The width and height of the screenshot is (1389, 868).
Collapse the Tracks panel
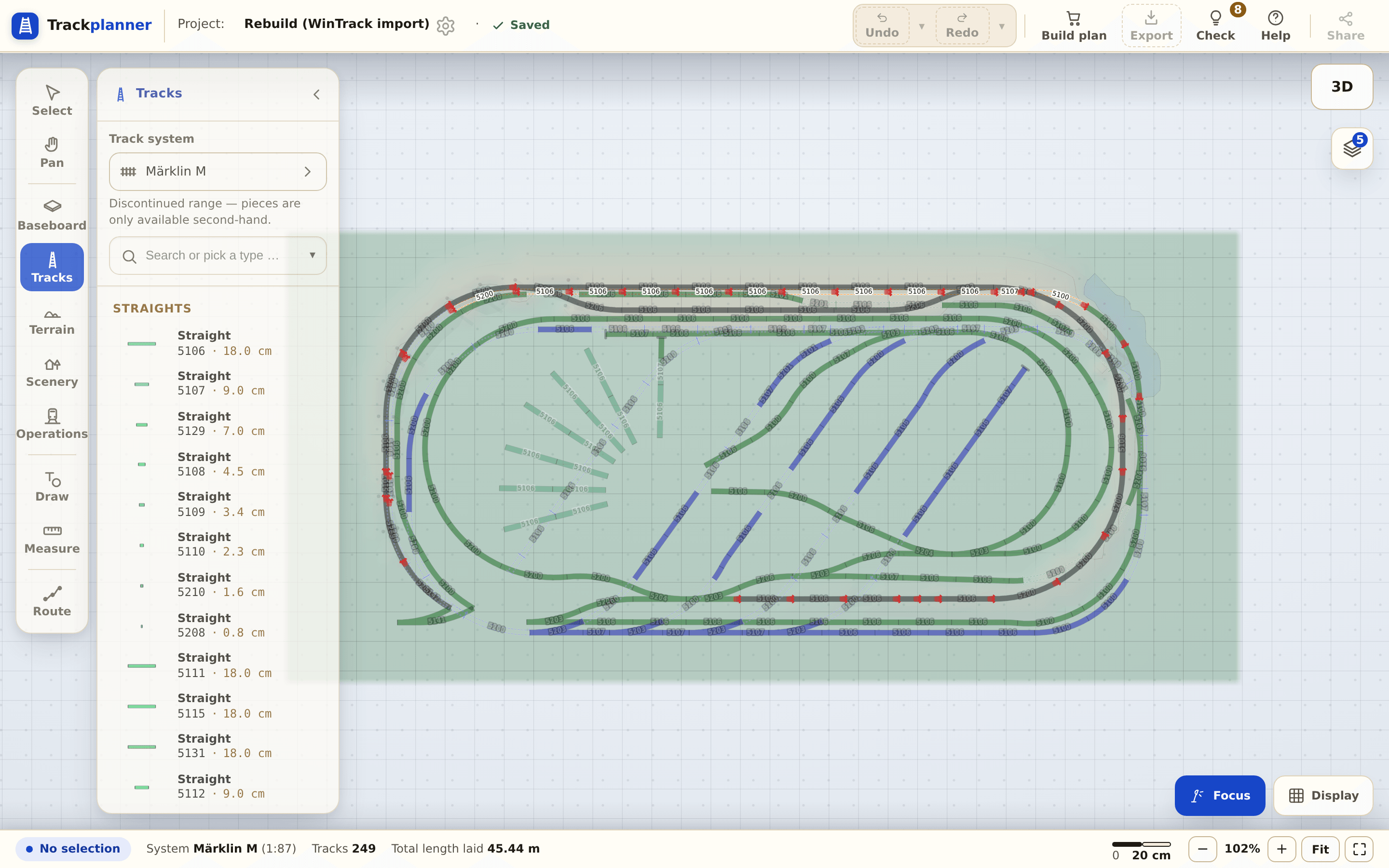click(x=316, y=94)
